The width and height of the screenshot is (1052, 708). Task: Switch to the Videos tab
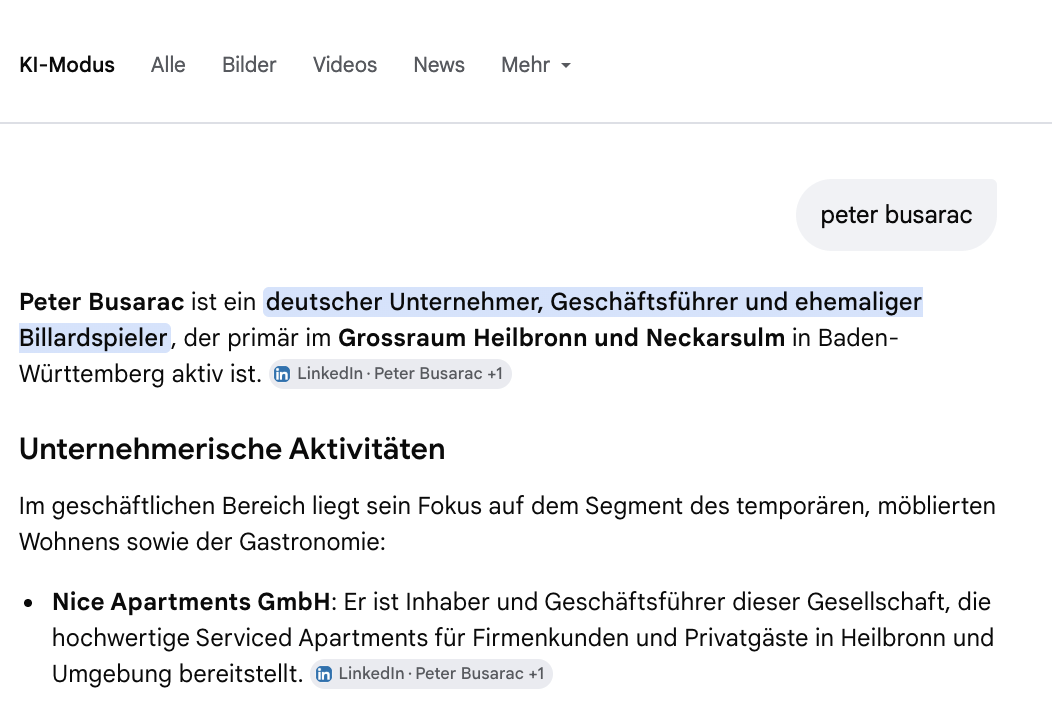345,65
